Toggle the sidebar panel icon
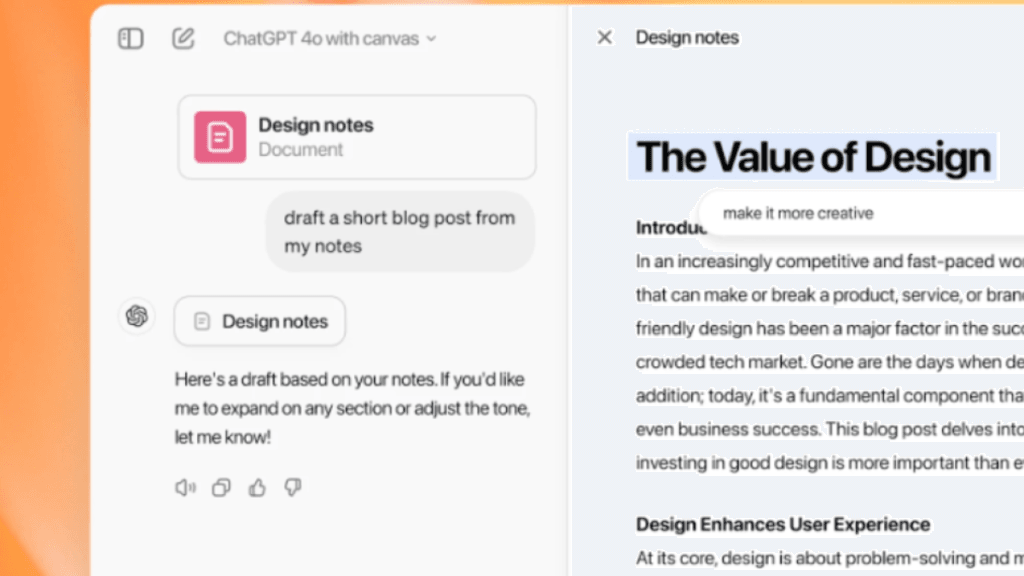Viewport: 1024px width, 576px height. (x=130, y=38)
